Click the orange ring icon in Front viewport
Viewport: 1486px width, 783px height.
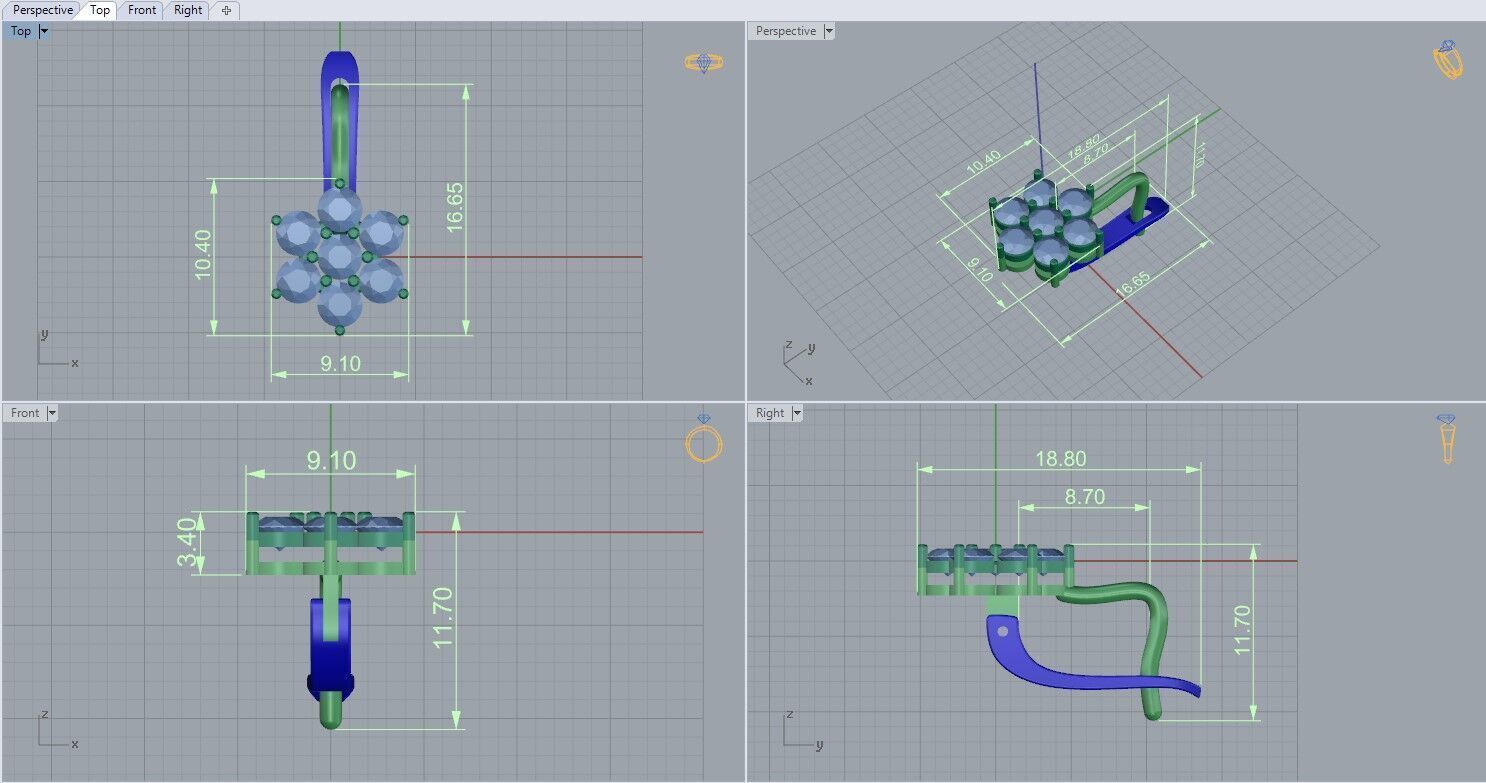pyautogui.click(x=704, y=438)
